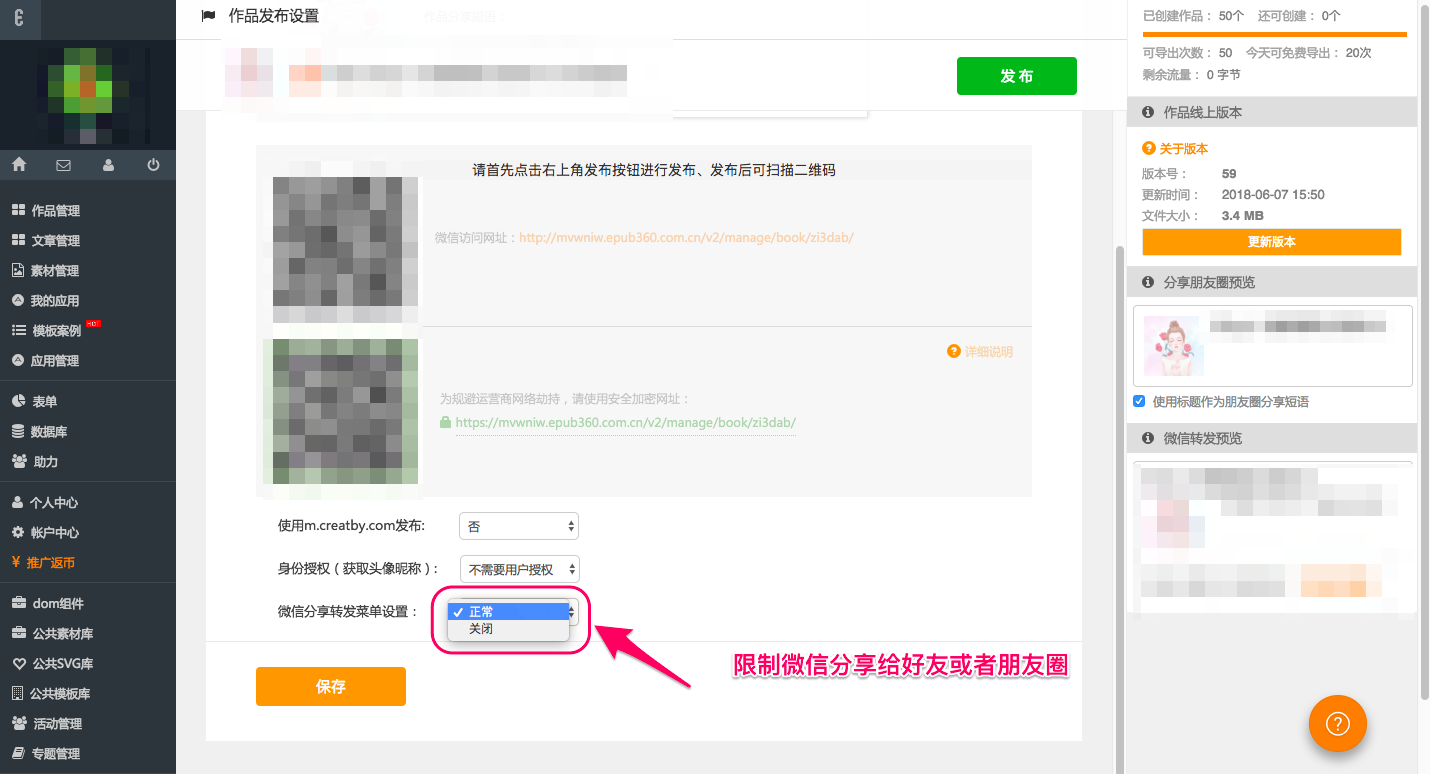The image size is (1430, 774).
Task: Click the orange 保存 button
Action: pyautogui.click(x=330, y=687)
